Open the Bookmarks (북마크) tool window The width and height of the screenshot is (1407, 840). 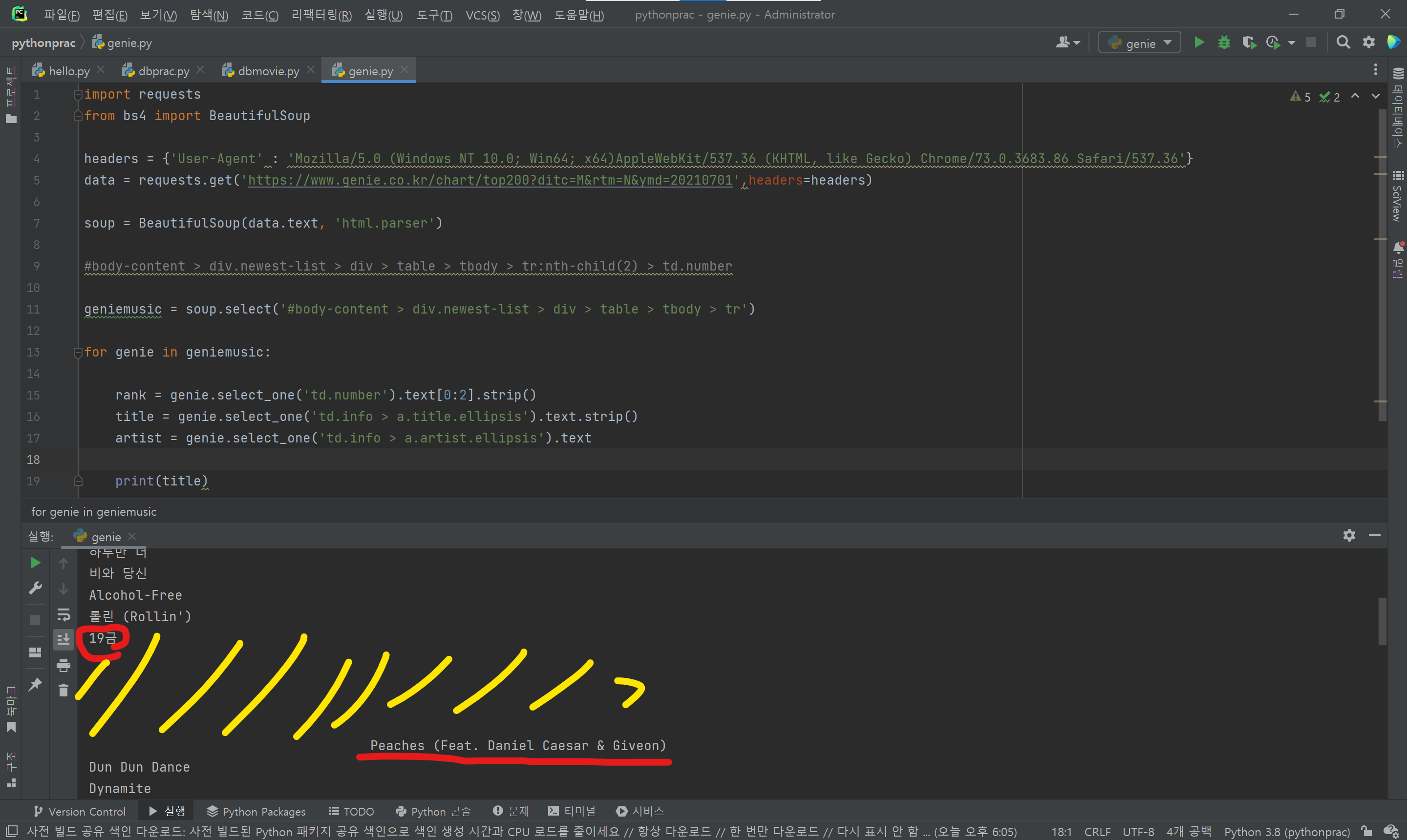pyautogui.click(x=11, y=709)
